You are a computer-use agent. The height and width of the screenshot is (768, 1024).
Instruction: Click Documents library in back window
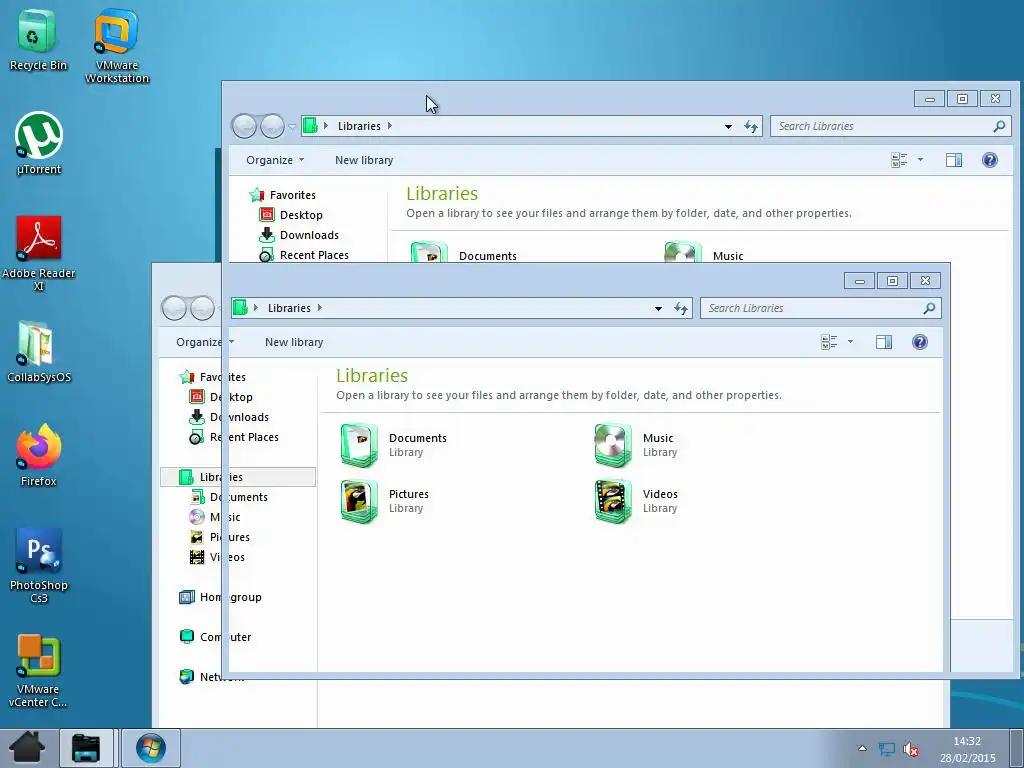(x=464, y=254)
